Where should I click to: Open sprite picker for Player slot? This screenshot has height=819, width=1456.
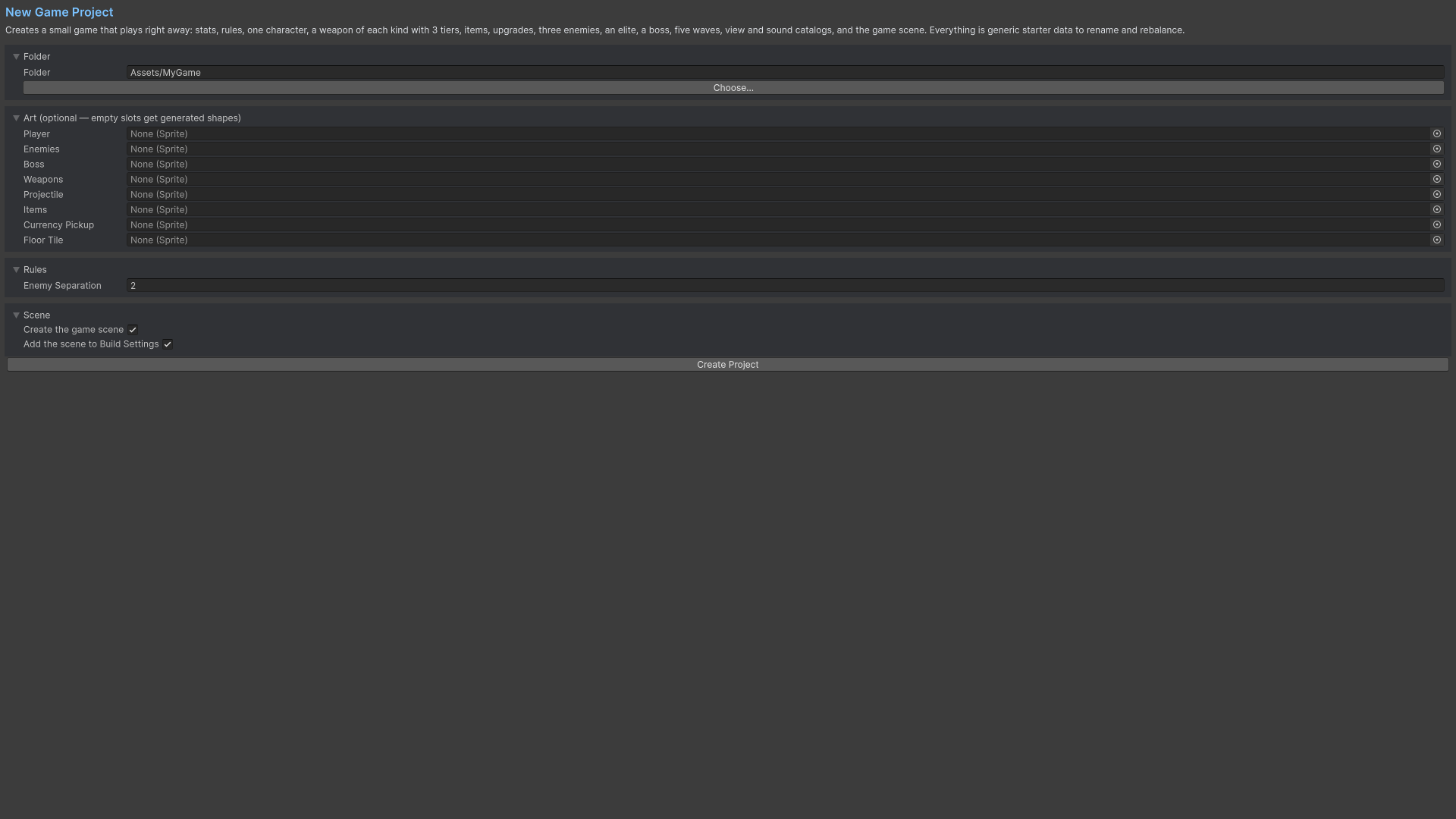point(1436,133)
